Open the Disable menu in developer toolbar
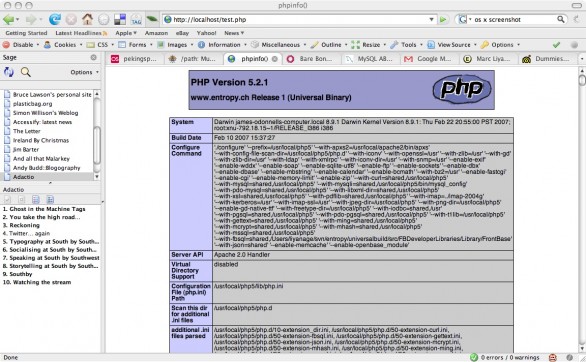Viewport: 586px width, 362px height. (21, 44)
